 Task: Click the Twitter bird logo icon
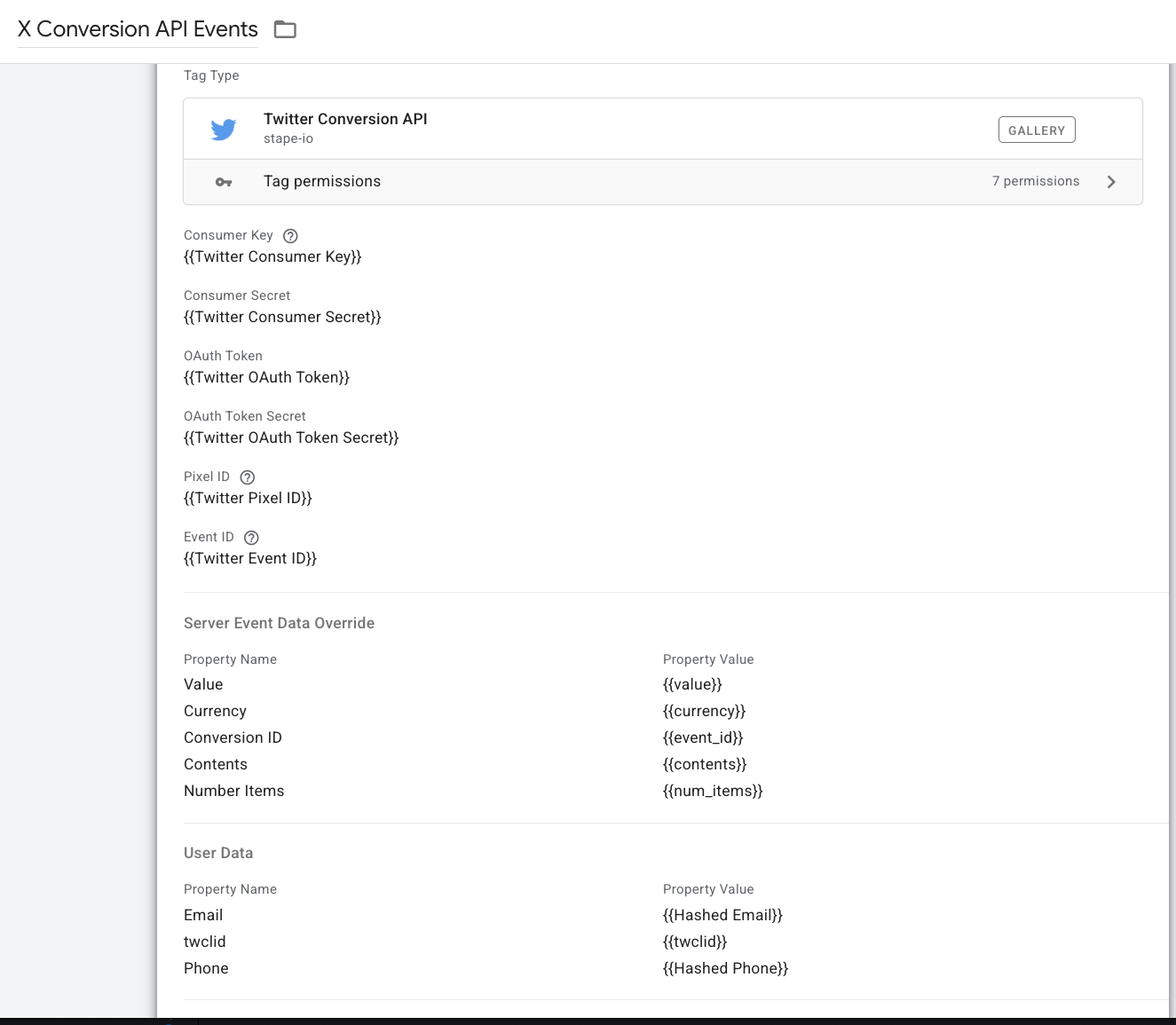(224, 130)
